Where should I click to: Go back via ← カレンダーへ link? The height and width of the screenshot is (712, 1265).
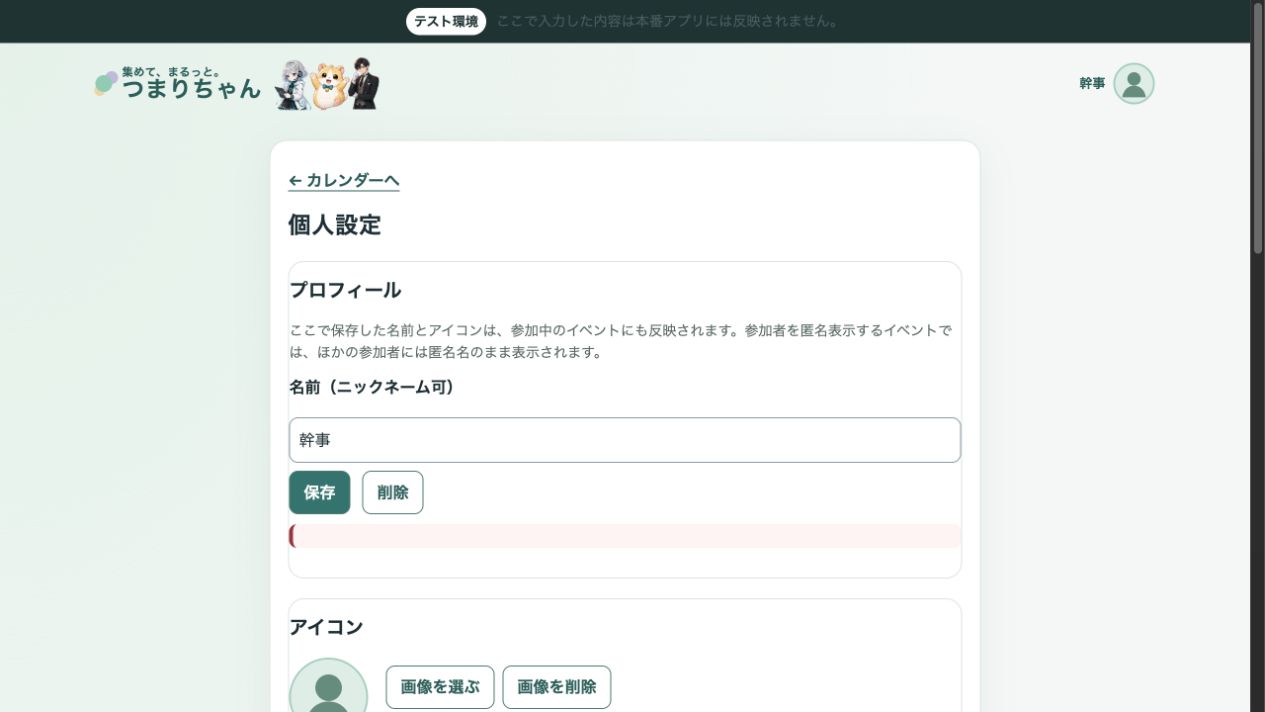point(344,180)
